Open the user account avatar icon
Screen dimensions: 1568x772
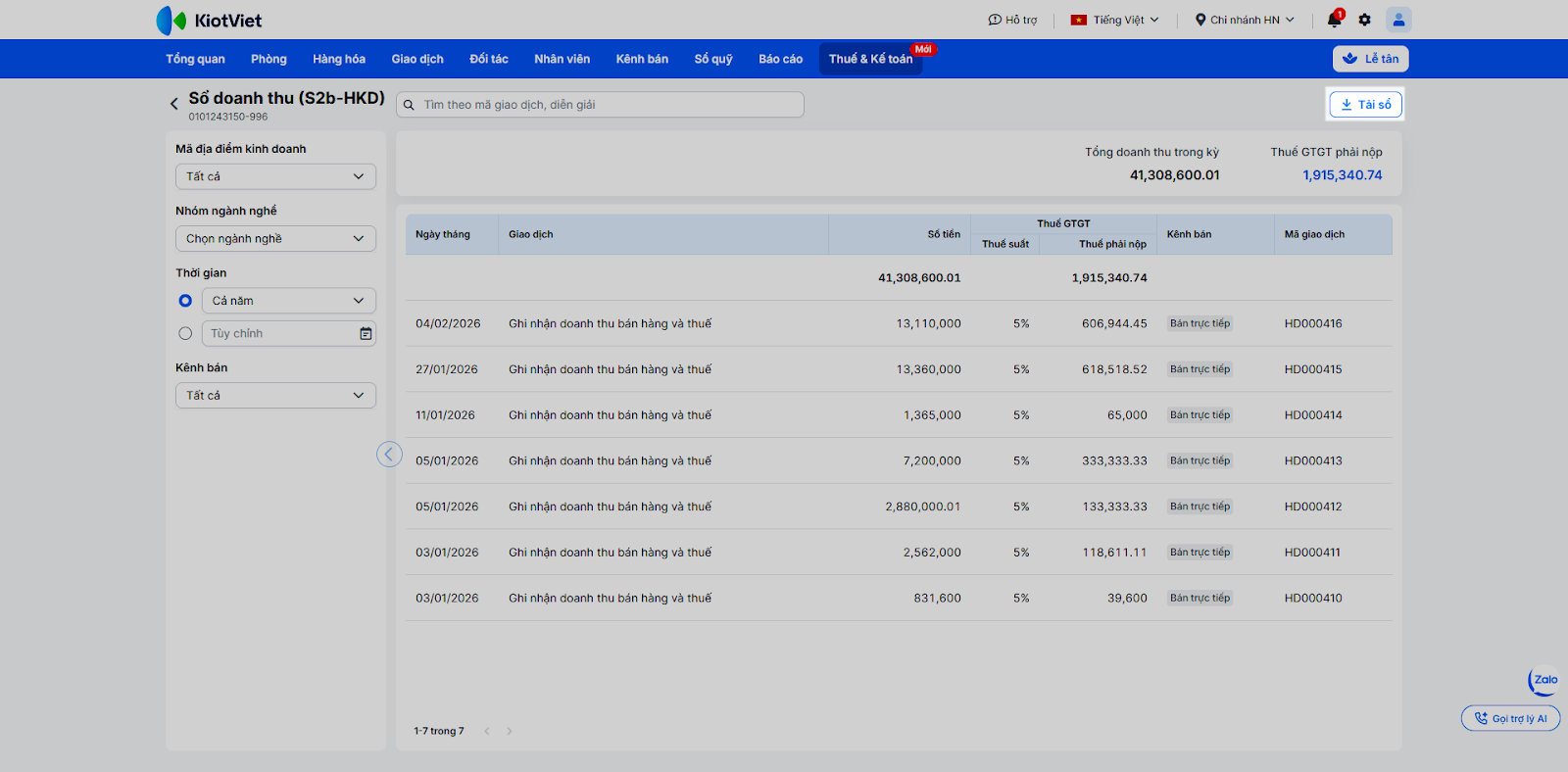tap(1398, 20)
